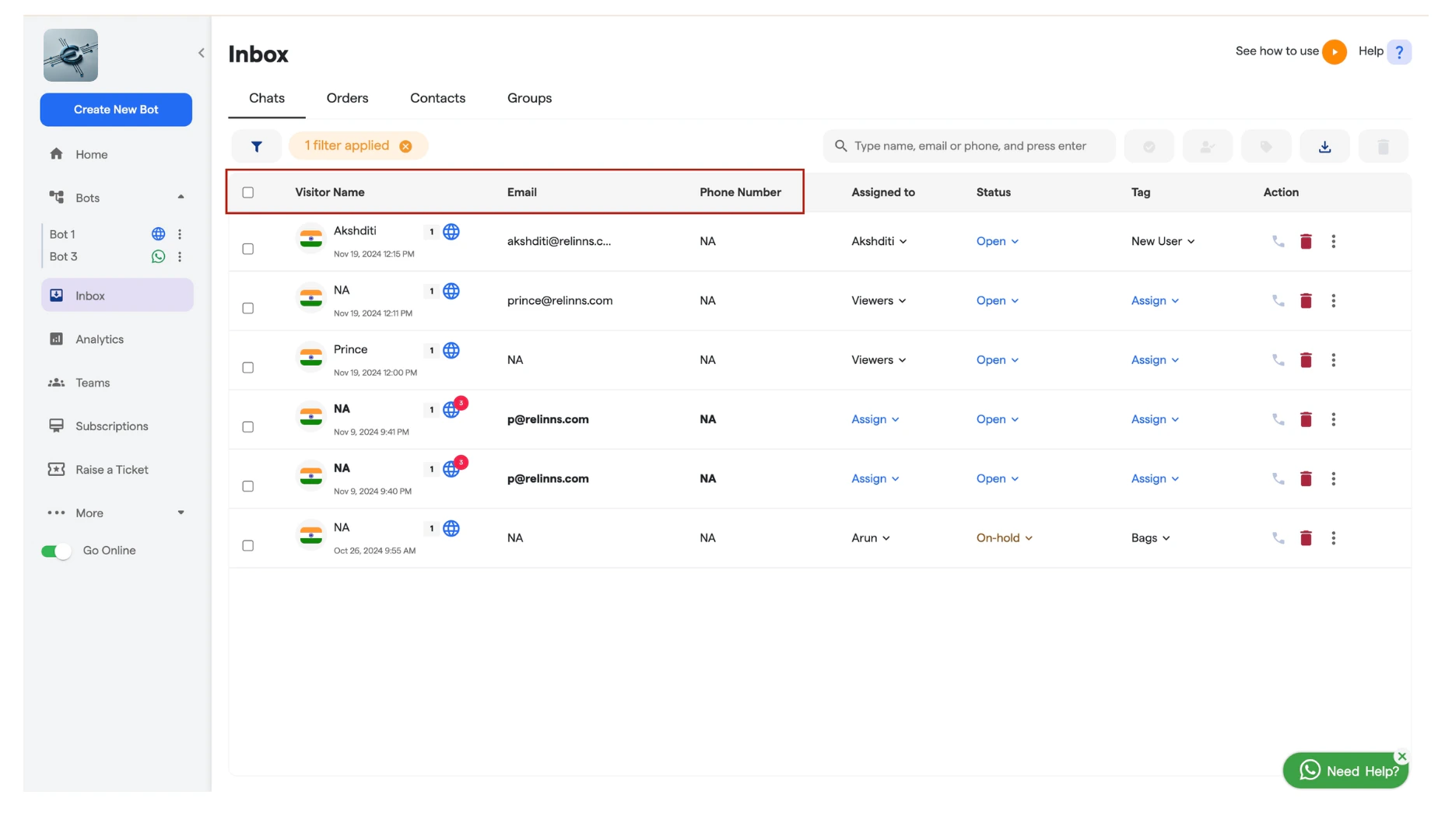Open Raise a Ticket in the sidebar
This screenshot has width=1452, height=840.
pos(117,470)
